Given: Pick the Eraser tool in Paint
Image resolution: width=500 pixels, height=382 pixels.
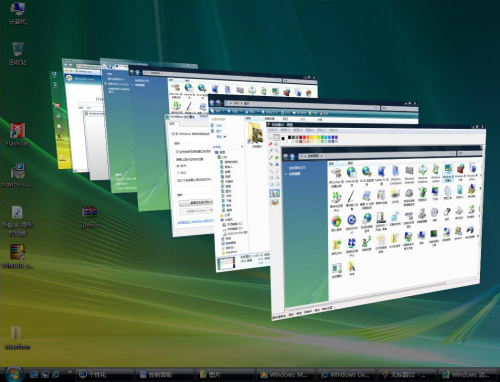Looking at the screenshot, I should pos(270,144).
